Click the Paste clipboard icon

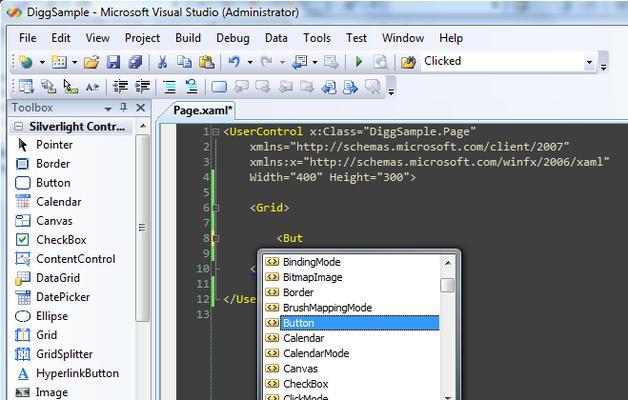click(x=206, y=62)
